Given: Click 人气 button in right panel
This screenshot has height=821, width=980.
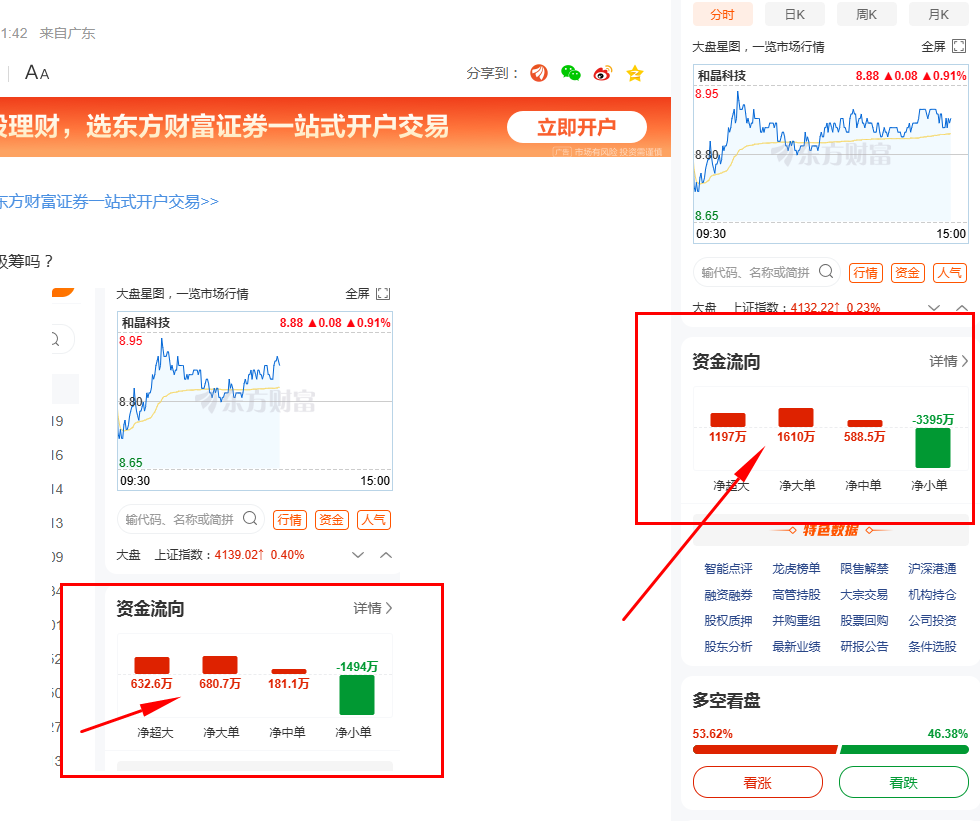Looking at the screenshot, I should pyautogui.click(x=950, y=273).
